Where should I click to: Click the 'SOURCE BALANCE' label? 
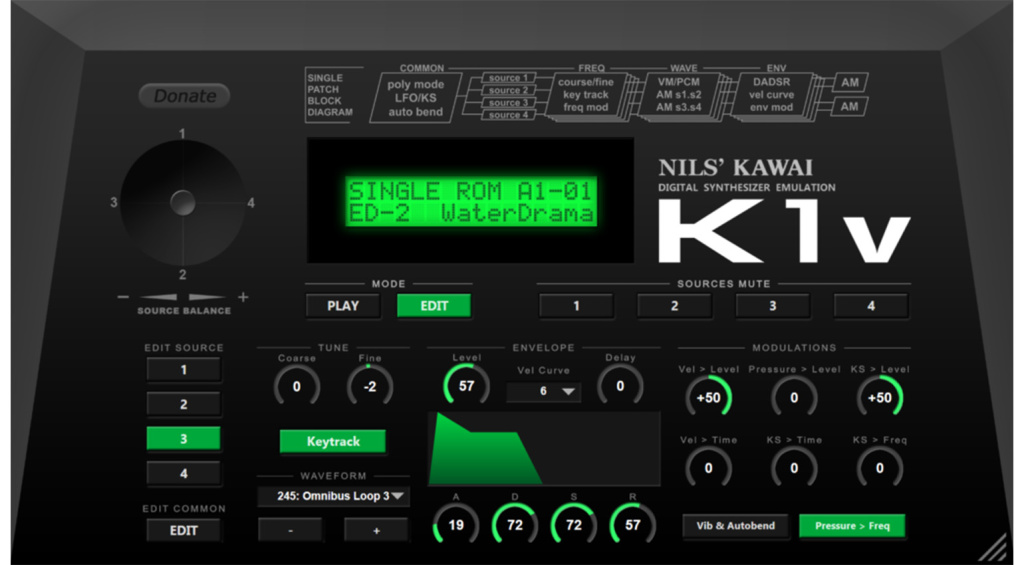(184, 311)
